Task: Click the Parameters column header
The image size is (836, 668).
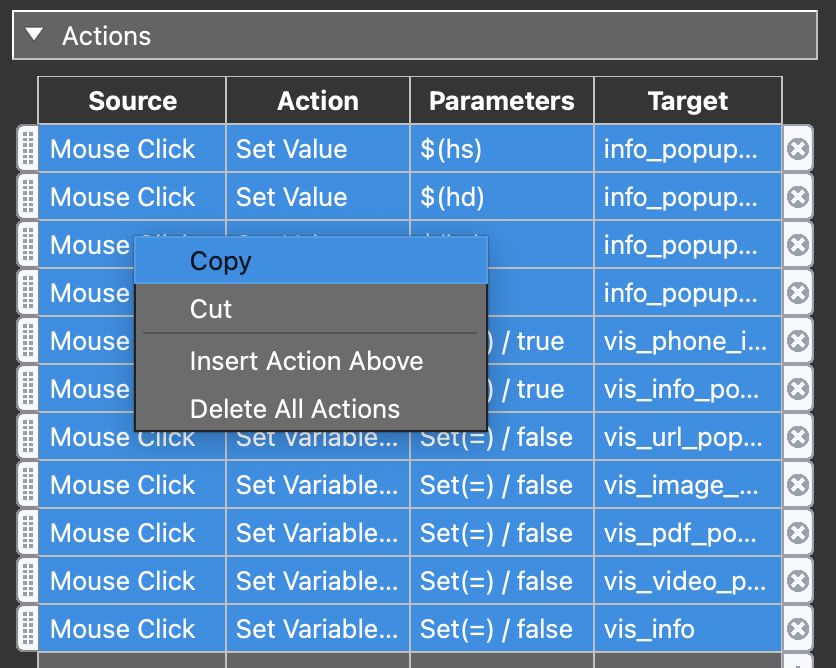Action: [x=501, y=100]
